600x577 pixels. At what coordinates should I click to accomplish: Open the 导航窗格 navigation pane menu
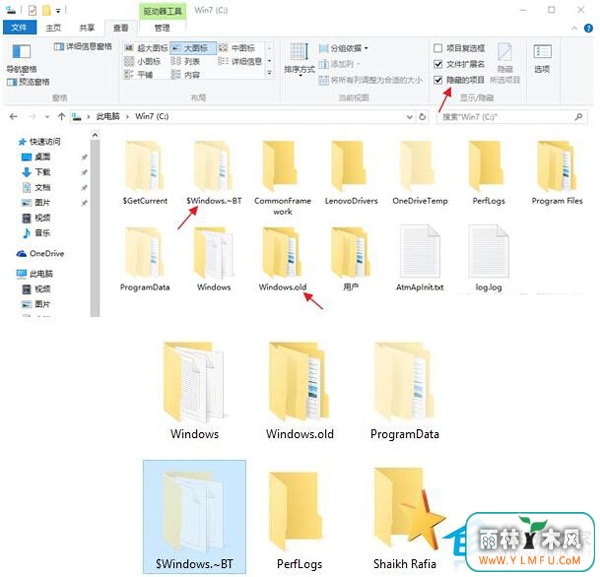(21, 59)
